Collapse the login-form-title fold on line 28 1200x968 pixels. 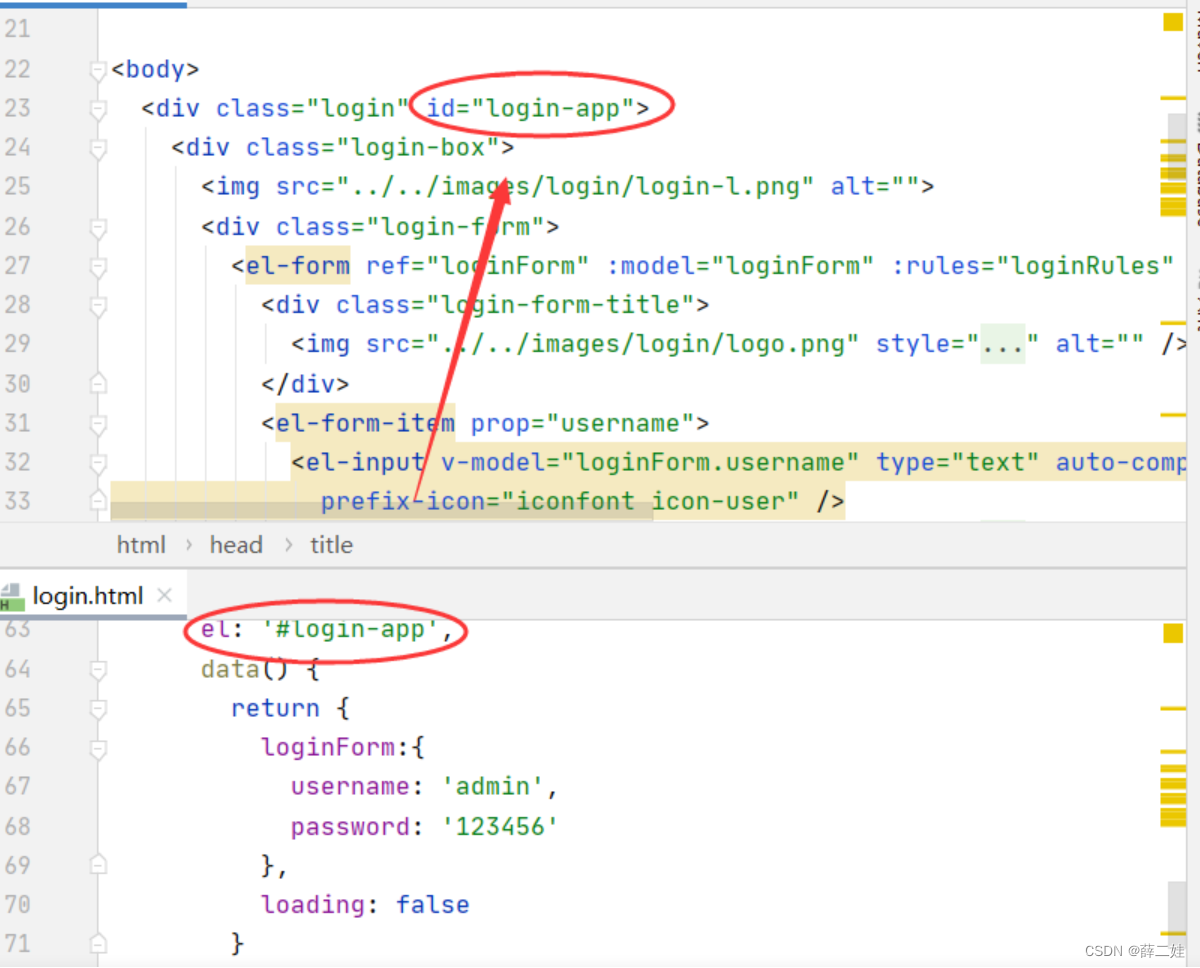(98, 306)
